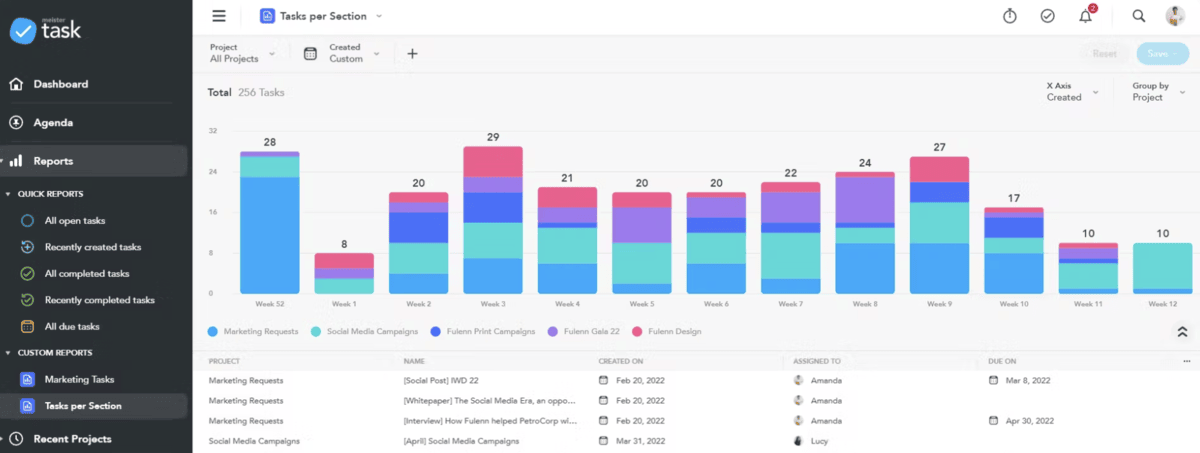The width and height of the screenshot is (1200, 453).
Task: Open Agenda in sidebar
Action: [x=53, y=123]
